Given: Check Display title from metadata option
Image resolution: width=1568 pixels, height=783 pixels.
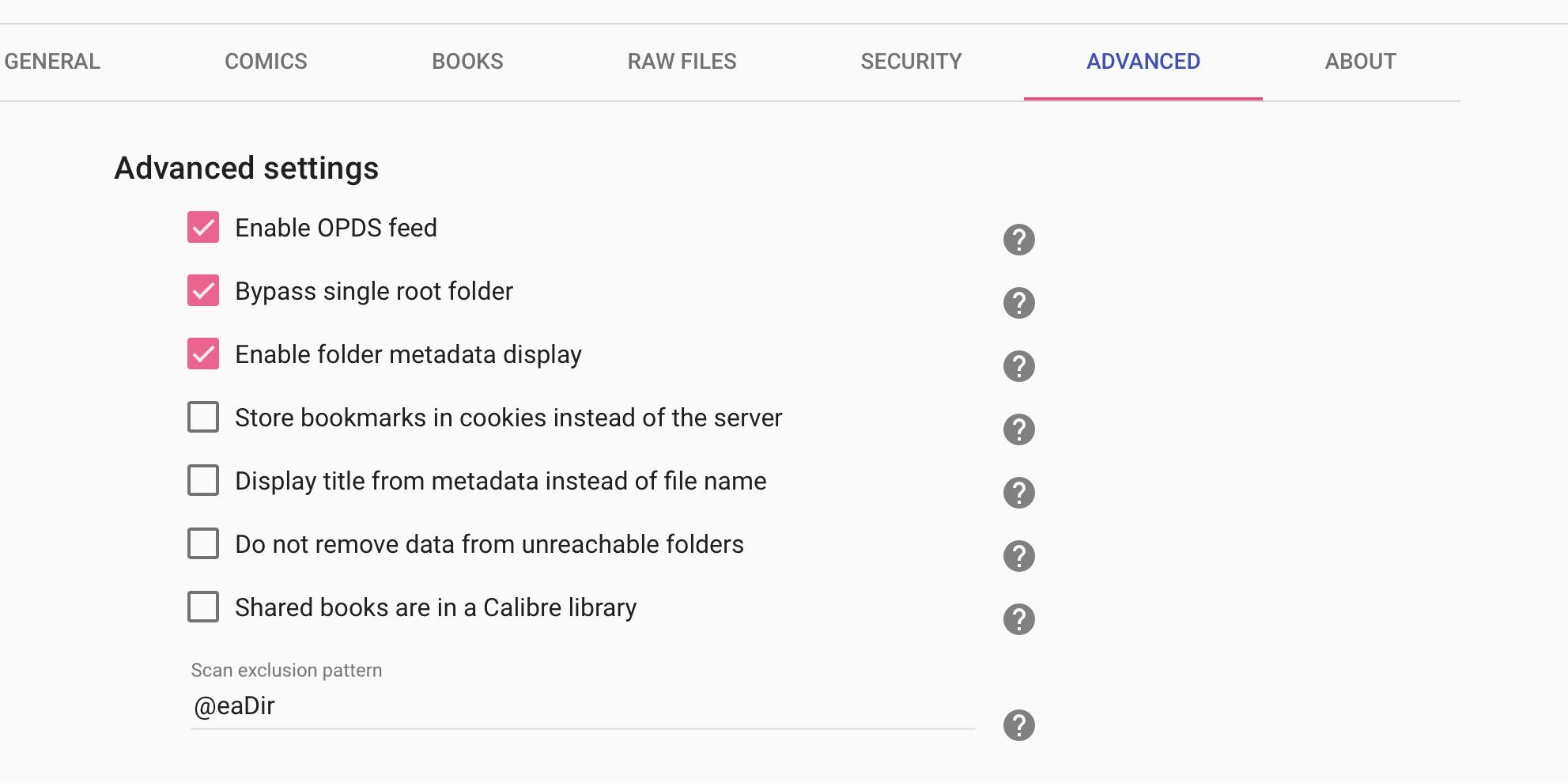Looking at the screenshot, I should (203, 481).
